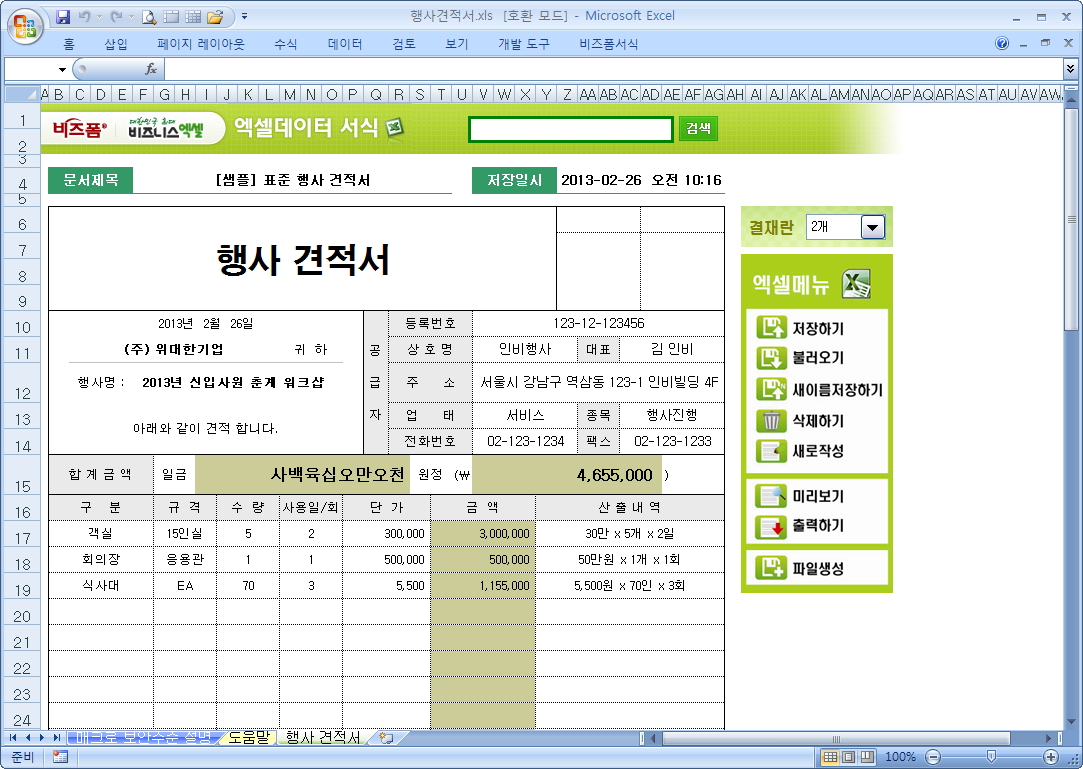Click the zoom in plus button

point(1051,757)
